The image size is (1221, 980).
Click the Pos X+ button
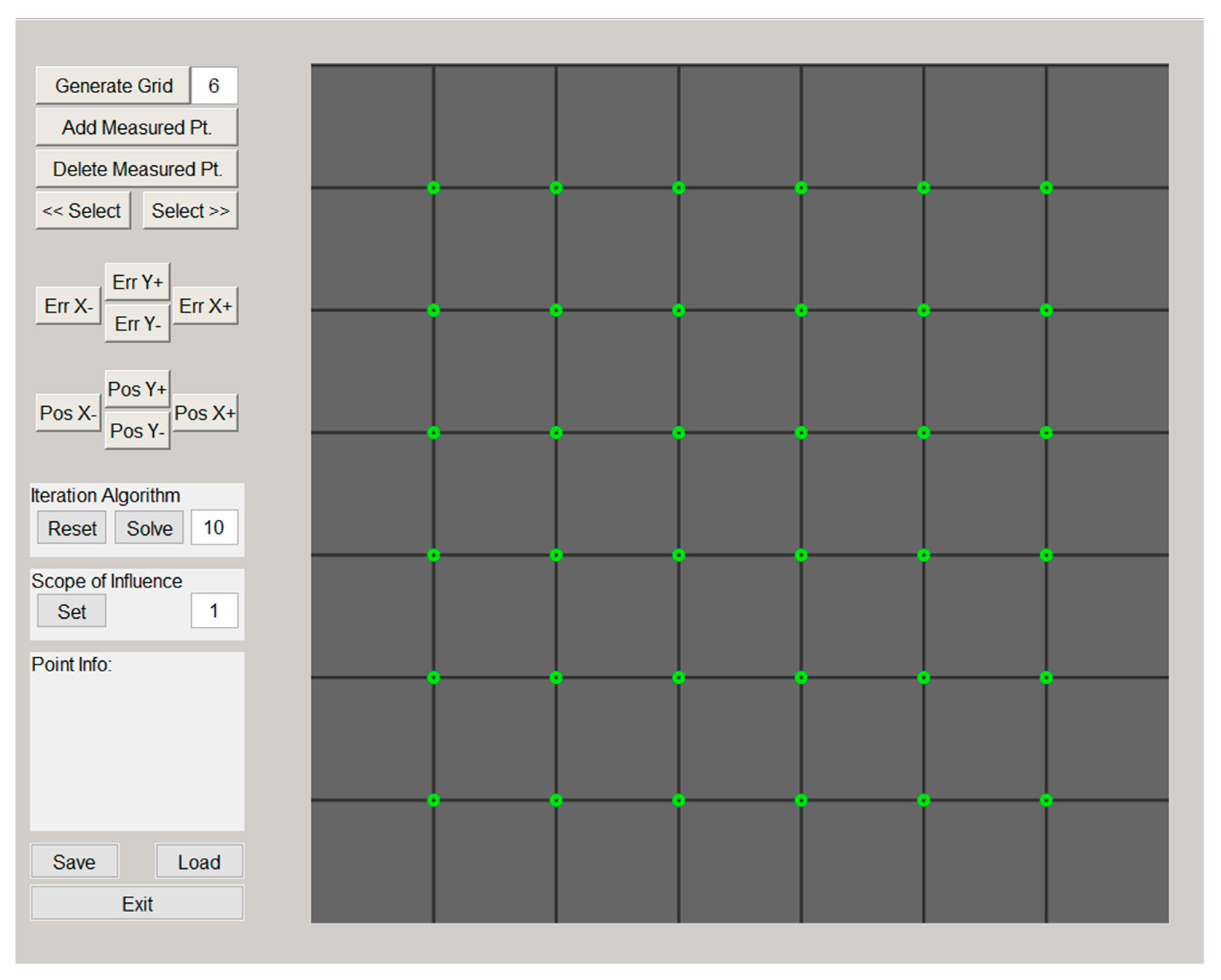click(205, 413)
